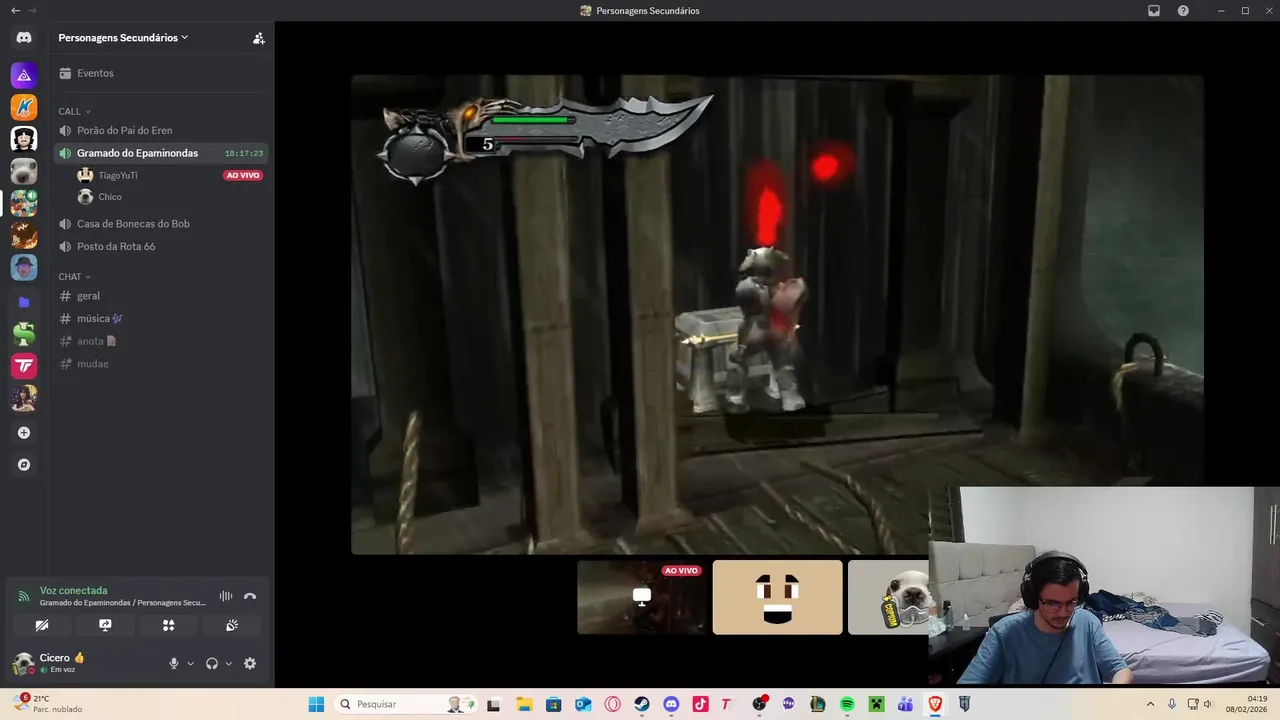Open File Explorer from taskbar

[x=524, y=704]
